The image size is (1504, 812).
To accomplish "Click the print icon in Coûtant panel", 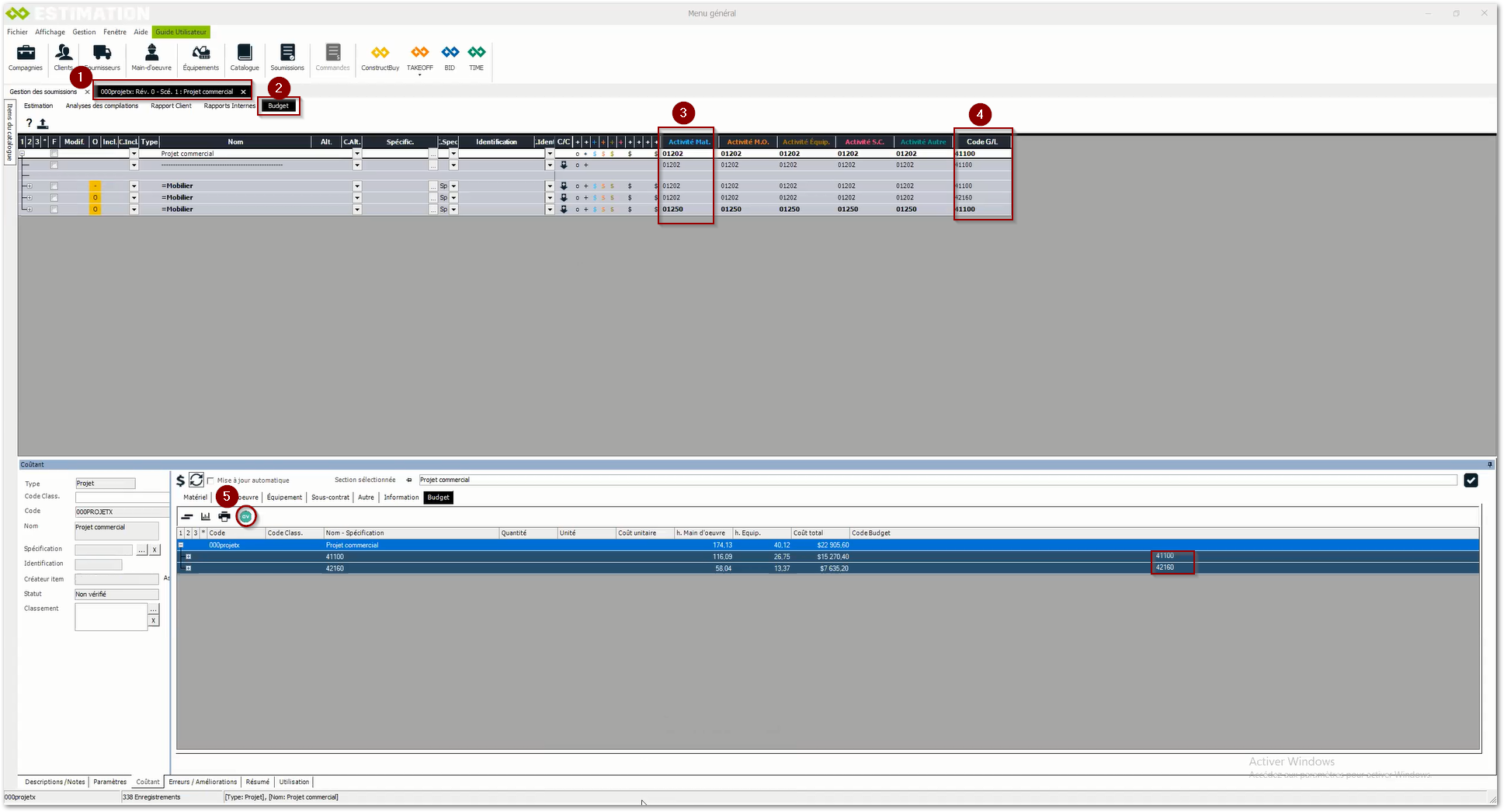I will click(224, 517).
